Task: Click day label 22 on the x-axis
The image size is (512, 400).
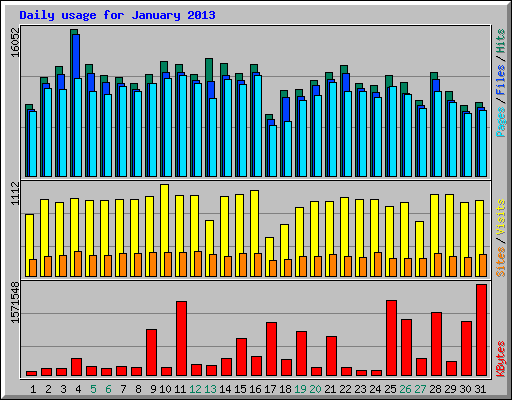Action: (345, 389)
